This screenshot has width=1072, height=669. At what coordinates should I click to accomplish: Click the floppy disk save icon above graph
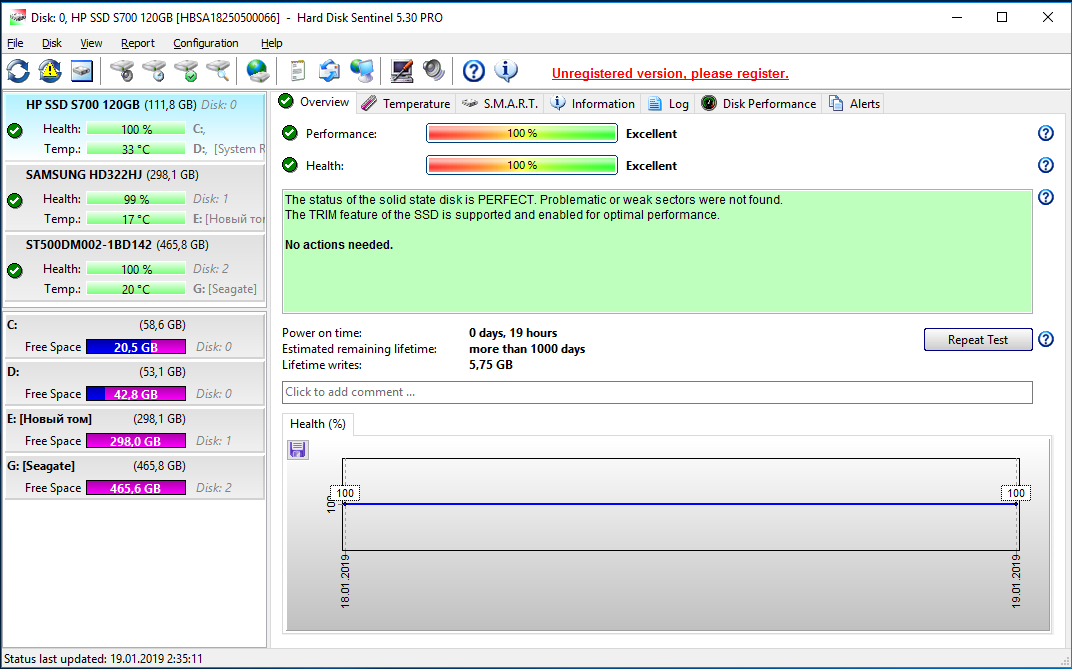[x=298, y=450]
